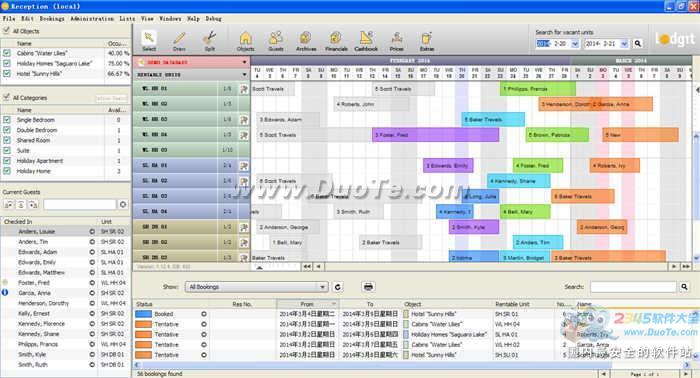Open Financials from the toolbar
Image resolution: width=700 pixels, height=378 pixels.
(x=336, y=41)
